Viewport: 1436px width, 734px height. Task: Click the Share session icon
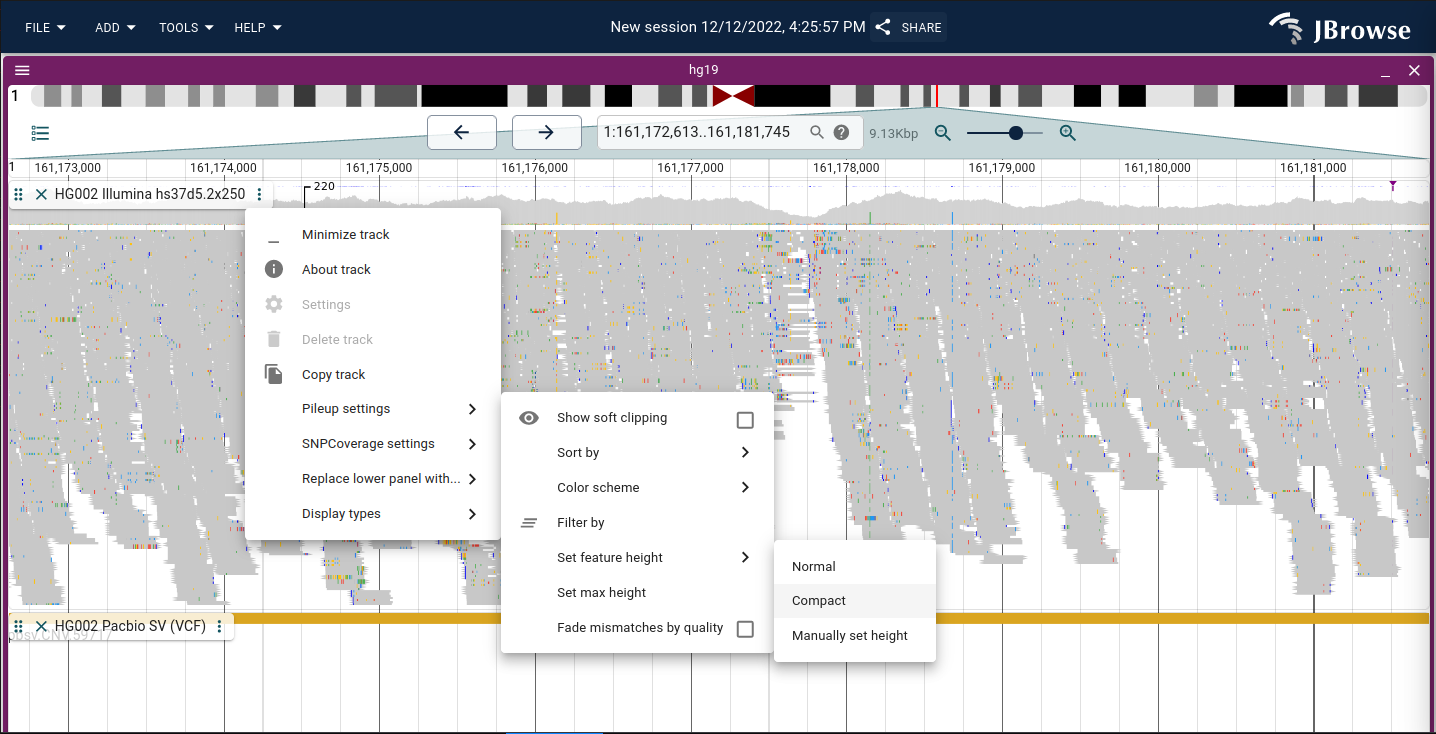tap(883, 27)
